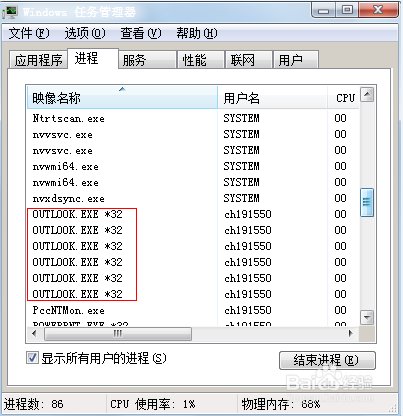This screenshot has width=403, height=416.
Task: Click the horizontal scrollbar thumb
Action: 118,334
